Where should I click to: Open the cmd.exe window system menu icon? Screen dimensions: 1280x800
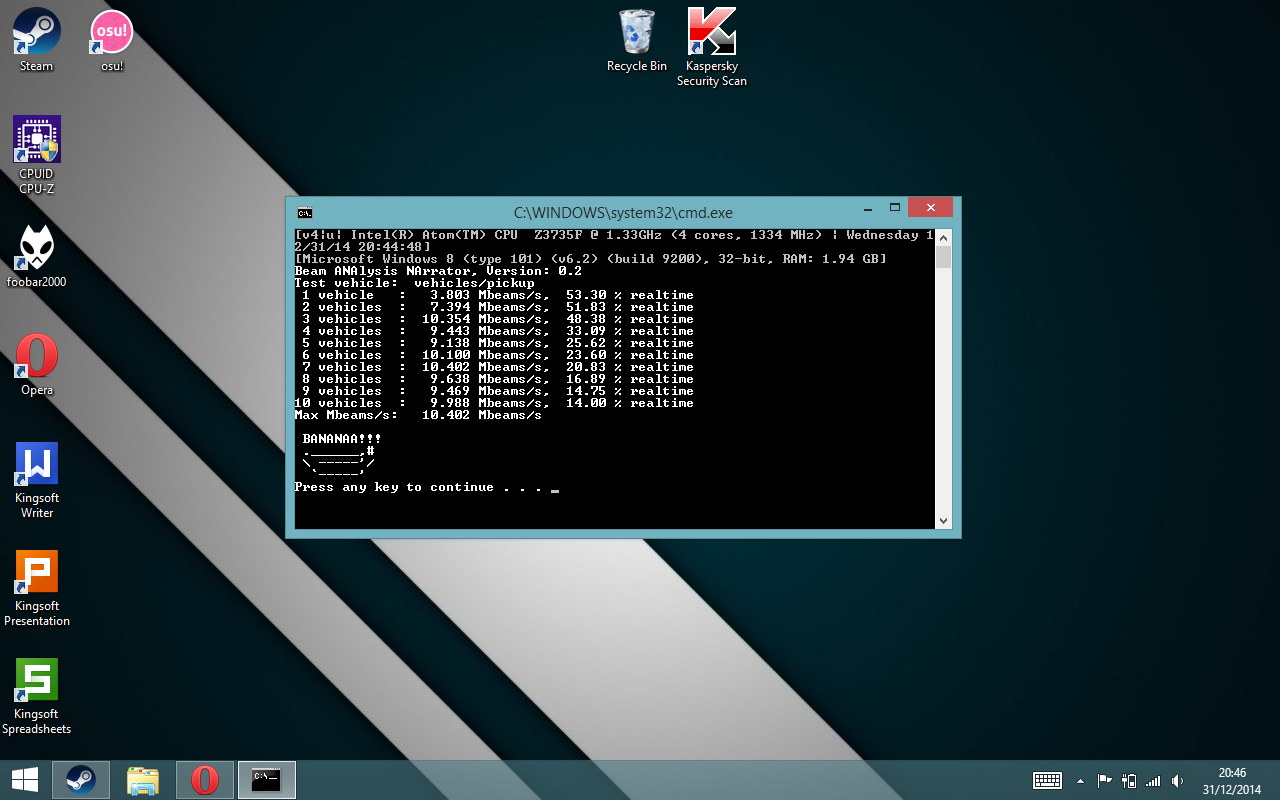(x=304, y=213)
